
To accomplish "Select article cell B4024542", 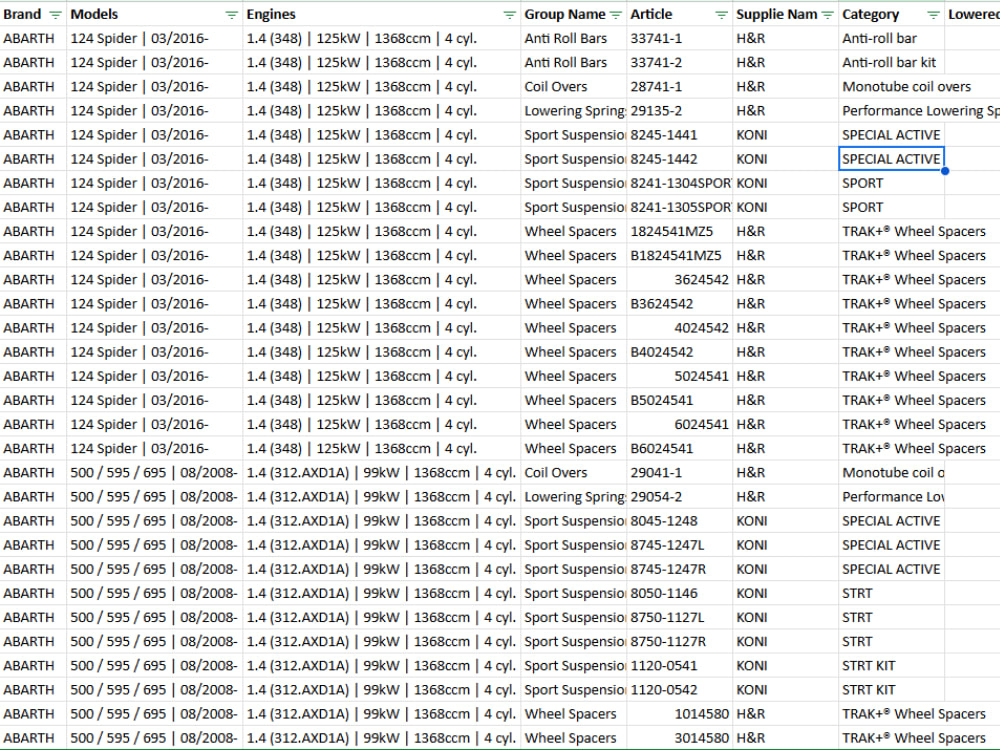I will tap(679, 352).
